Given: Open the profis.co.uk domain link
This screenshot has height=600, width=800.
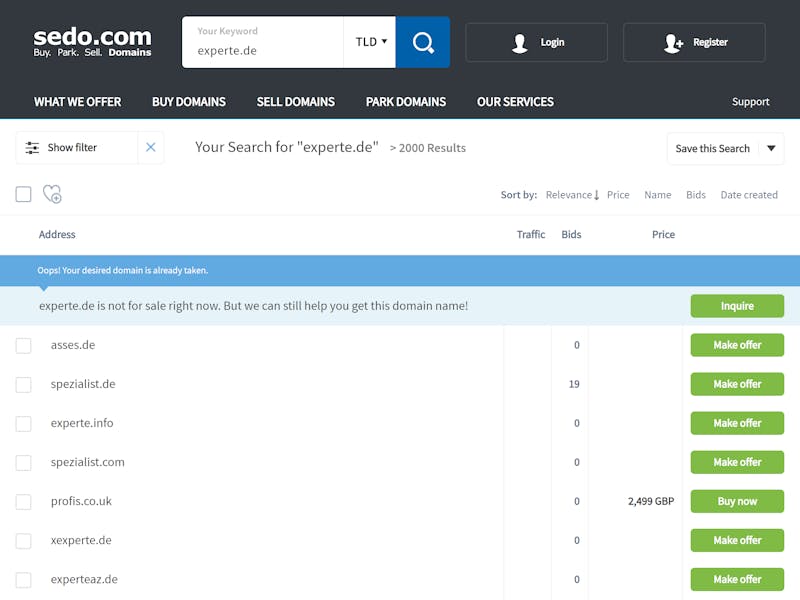Looking at the screenshot, I should pos(81,501).
